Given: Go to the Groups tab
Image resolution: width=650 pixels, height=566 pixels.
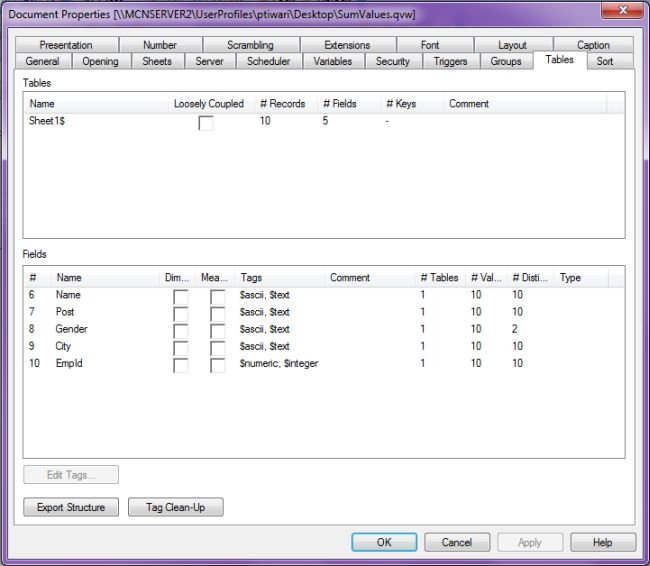Looking at the screenshot, I should pyautogui.click(x=506, y=61).
